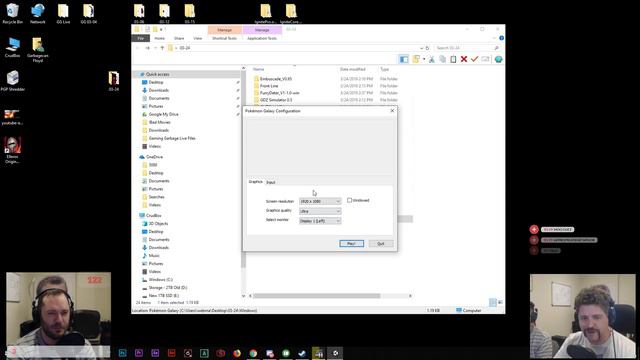This screenshot has height=360, width=640.
Task: Select the 03-24 desktop folder icon
Action: (114, 81)
